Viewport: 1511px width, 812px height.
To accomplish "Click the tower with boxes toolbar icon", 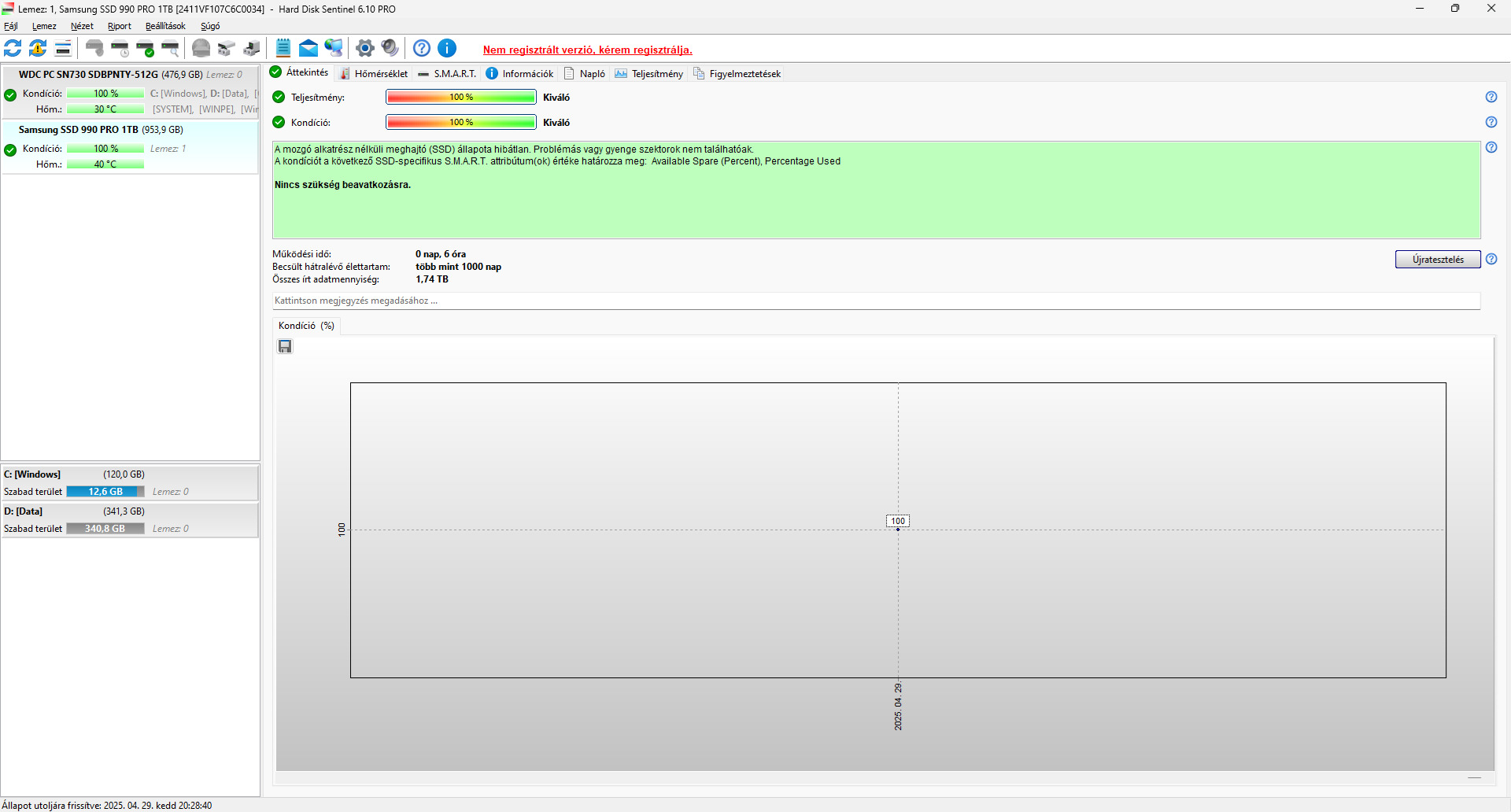I will (x=252, y=48).
